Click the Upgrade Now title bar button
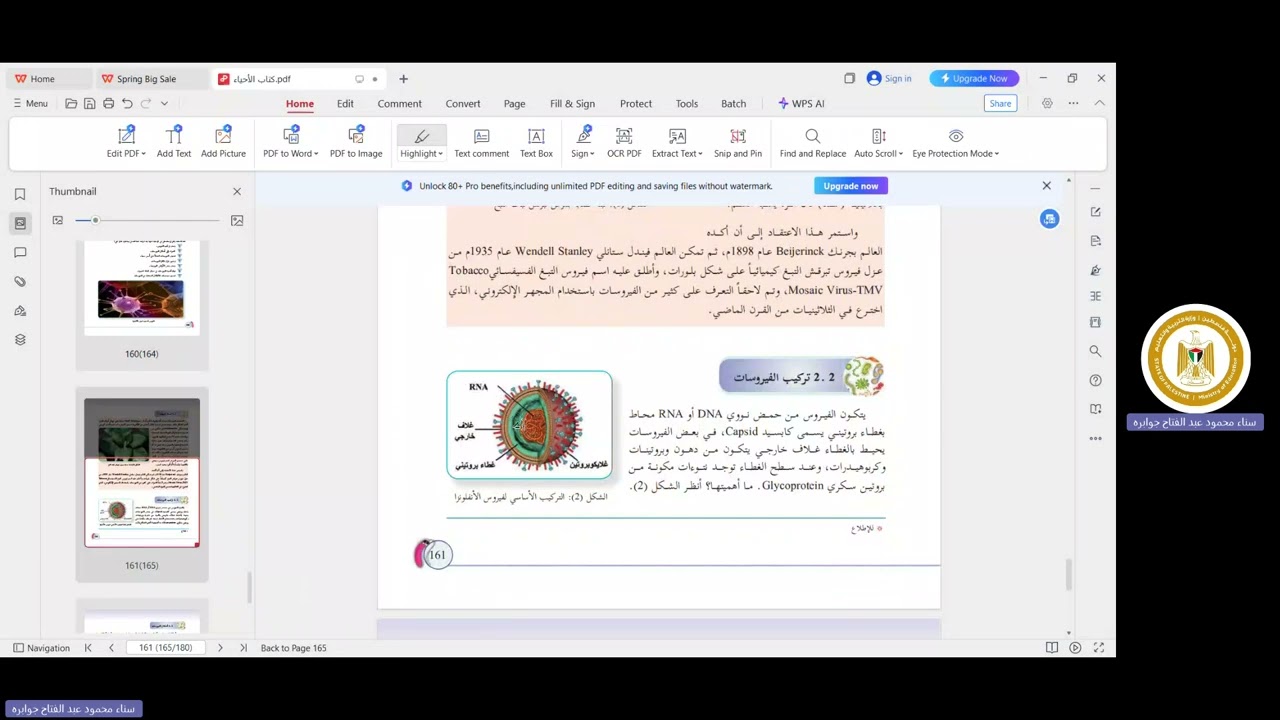Screen dimensions: 1280x720 [974, 78]
